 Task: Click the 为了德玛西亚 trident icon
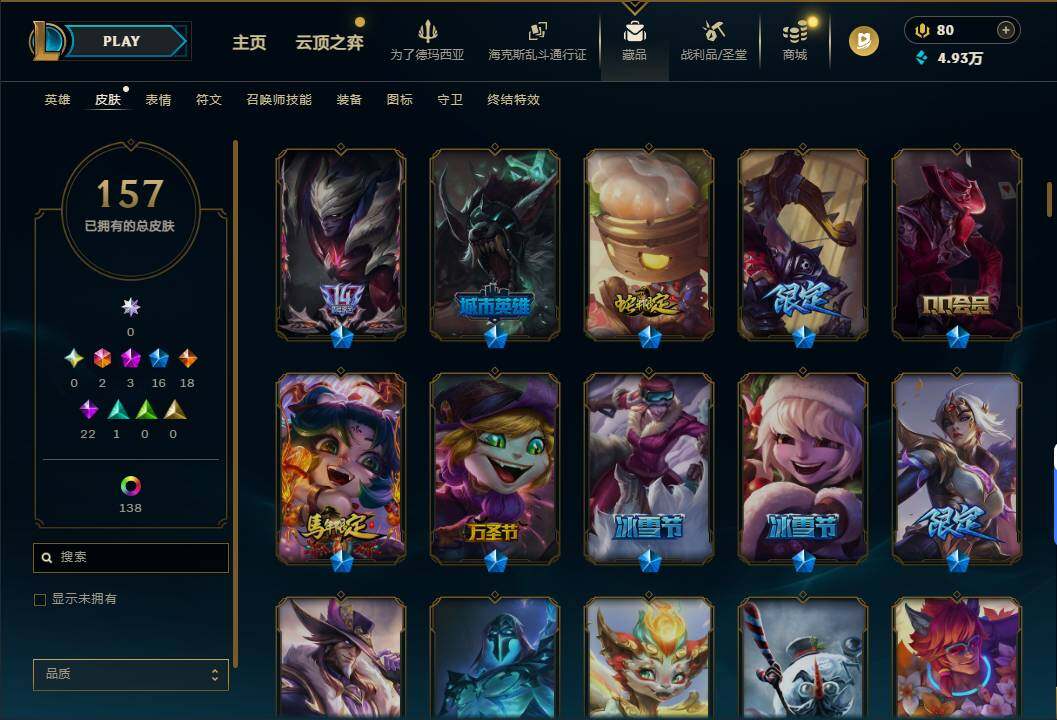tap(427, 31)
